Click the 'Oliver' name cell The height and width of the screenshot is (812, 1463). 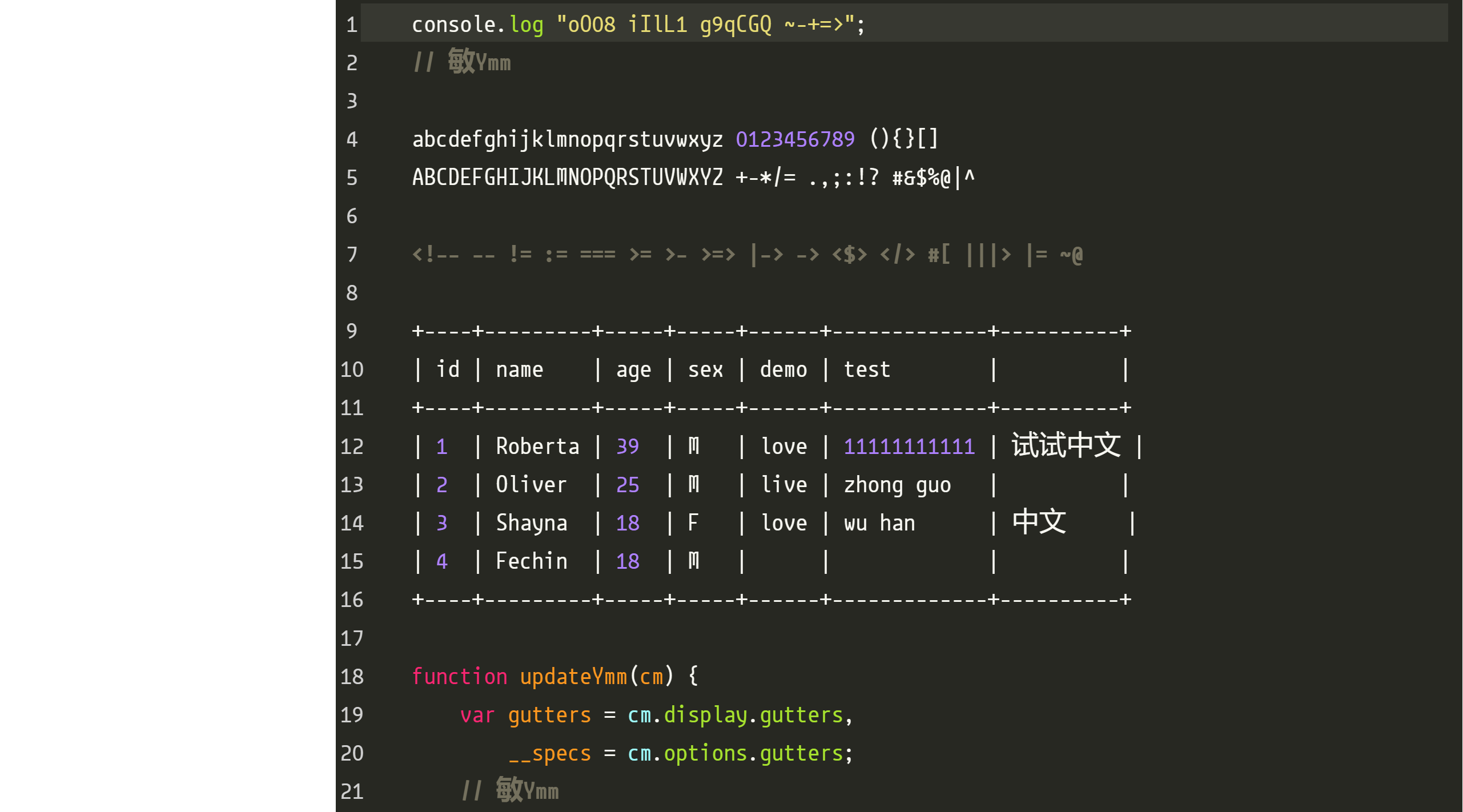531,485
